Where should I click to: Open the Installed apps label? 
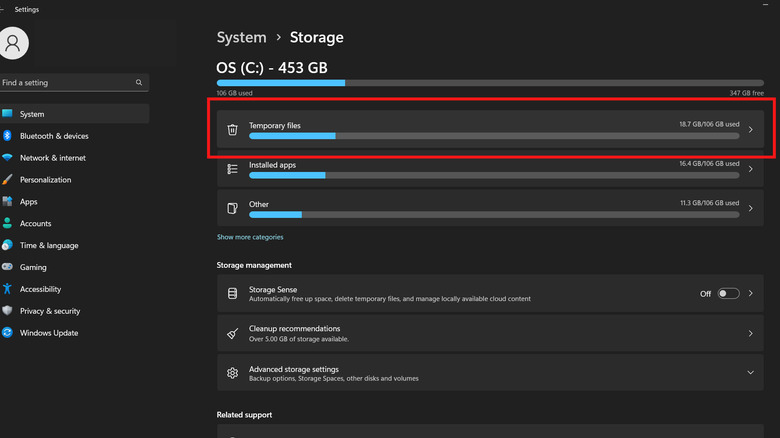point(272,165)
